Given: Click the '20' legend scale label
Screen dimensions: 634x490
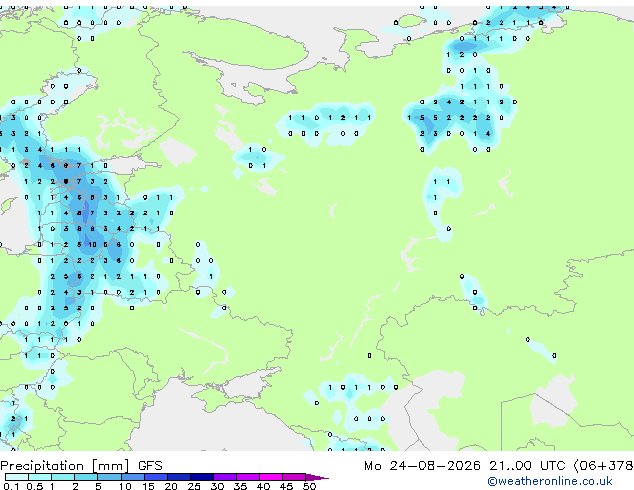Looking at the screenshot, I should 171,486.
